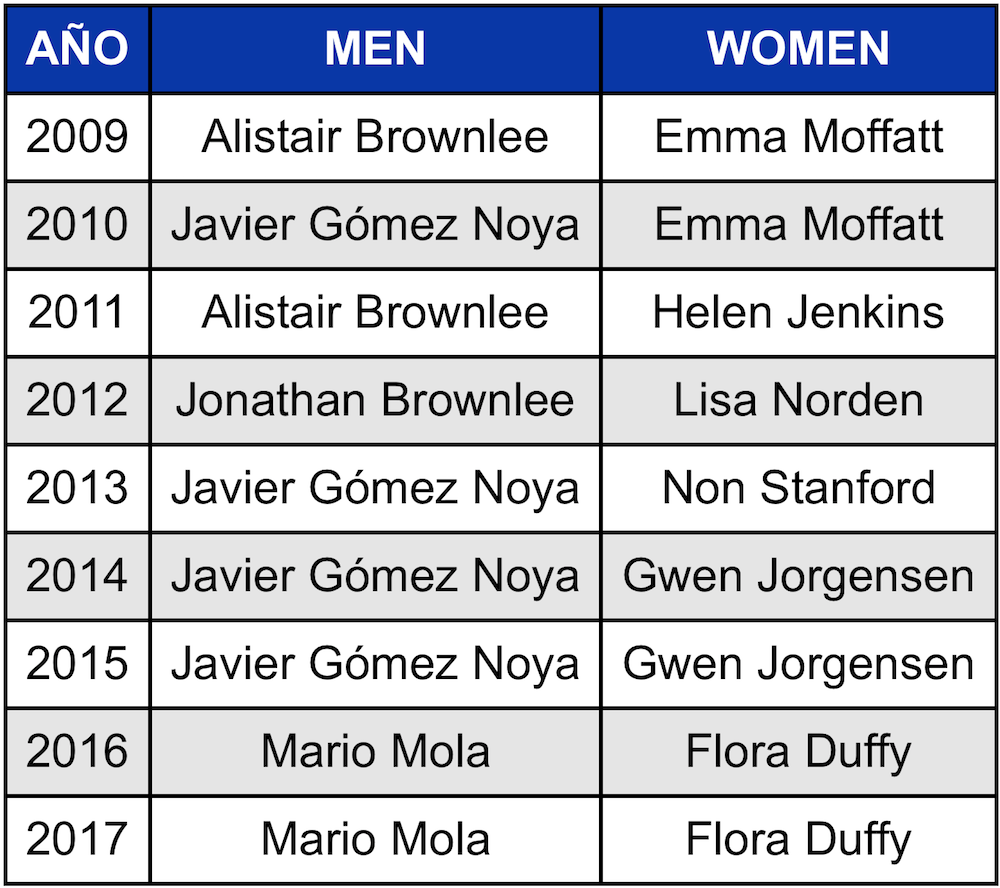1000x888 pixels.
Task: Select Mario Mola in the 2017 row
Action: 375,839
